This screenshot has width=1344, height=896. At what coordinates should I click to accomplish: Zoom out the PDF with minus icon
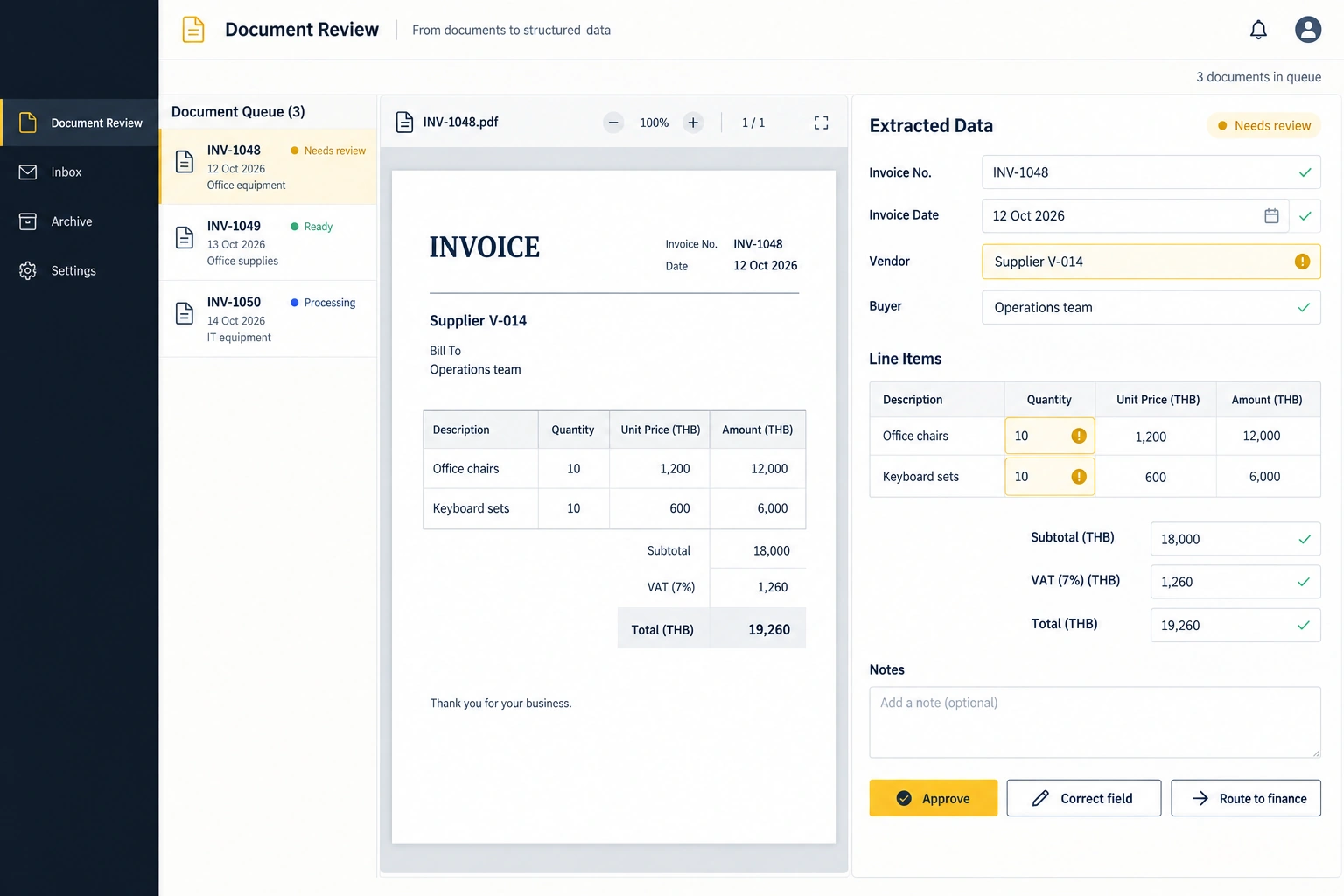613,122
